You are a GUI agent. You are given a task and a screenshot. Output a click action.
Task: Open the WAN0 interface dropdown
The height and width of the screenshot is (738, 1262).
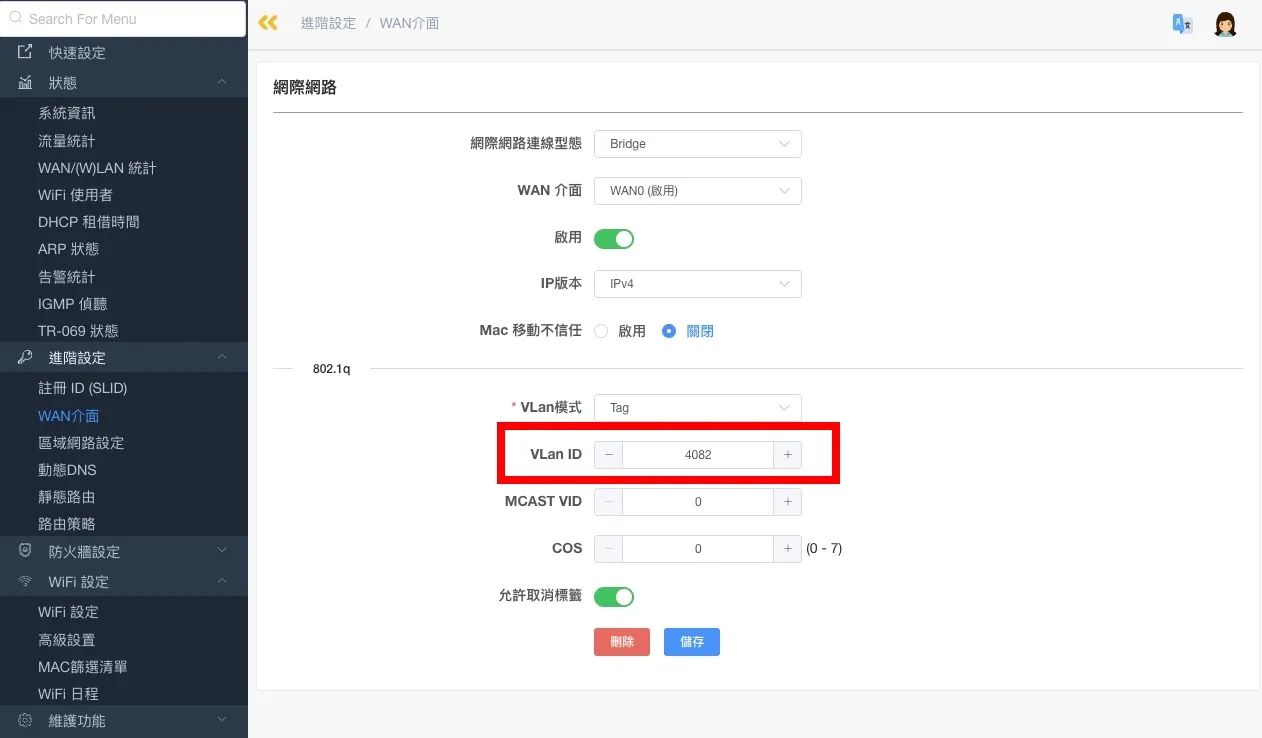click(697, 190)
